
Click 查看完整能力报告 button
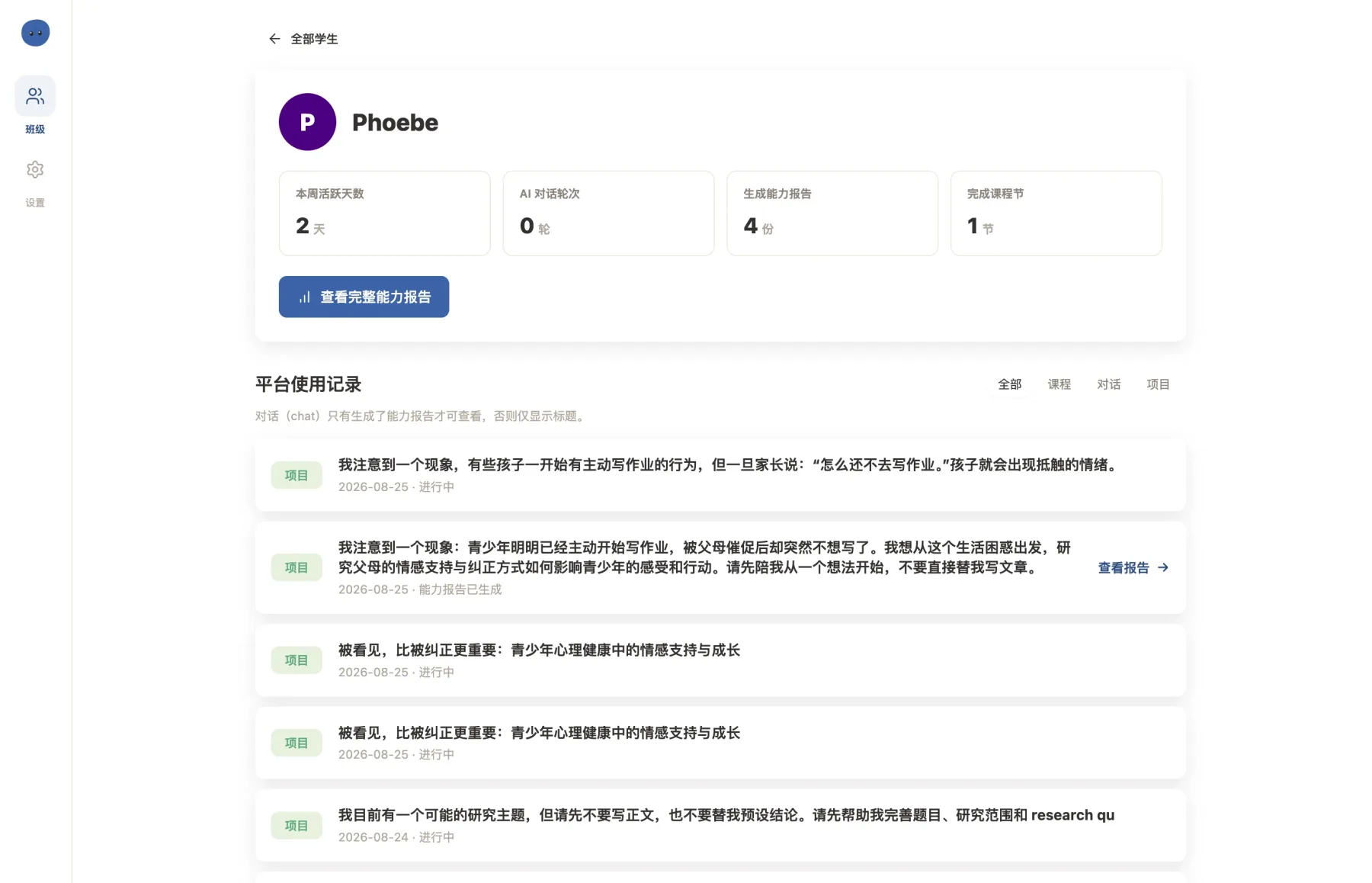(x=364, y=297)
